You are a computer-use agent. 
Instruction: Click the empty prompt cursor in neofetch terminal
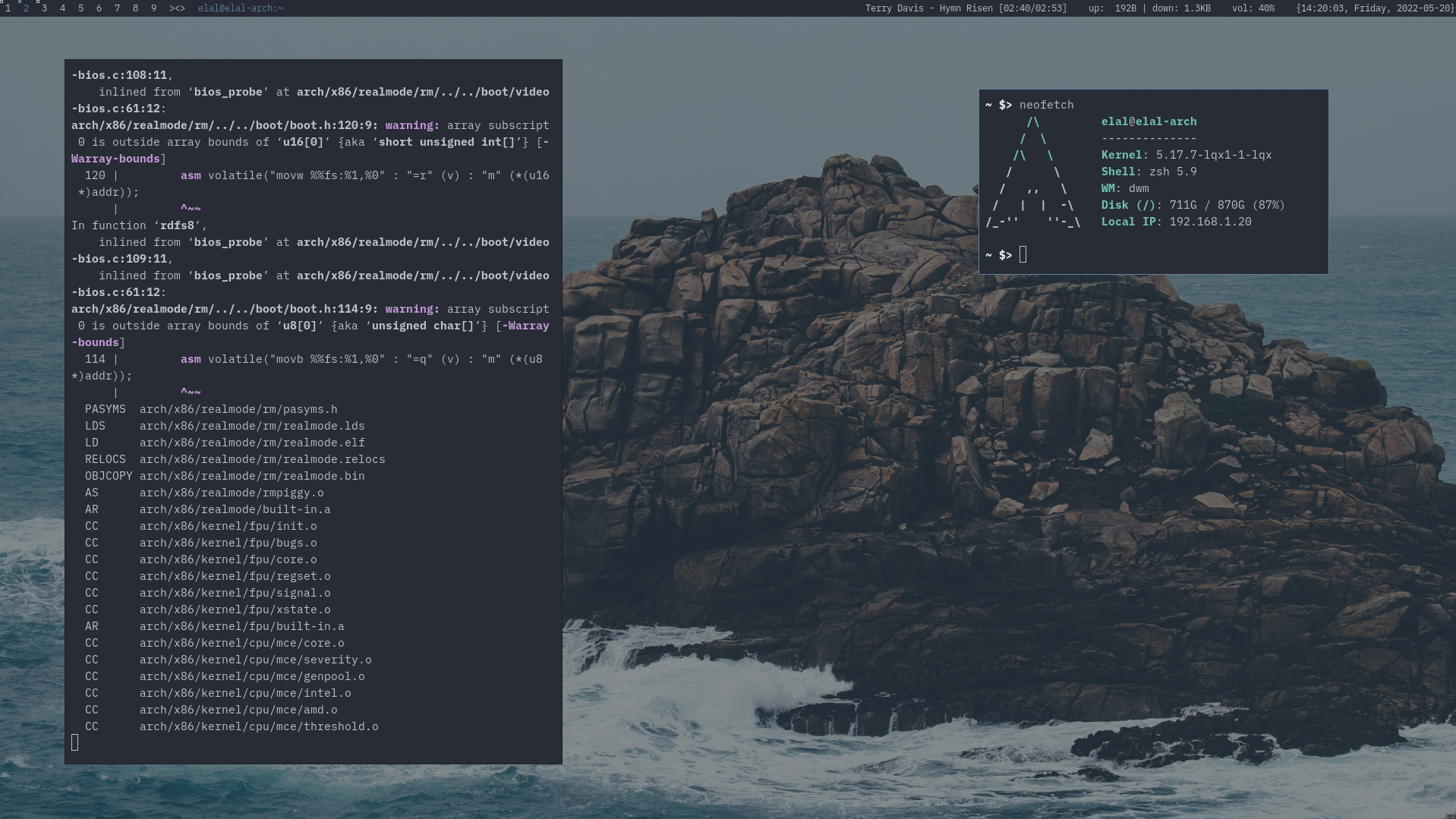click(1023, 255)
